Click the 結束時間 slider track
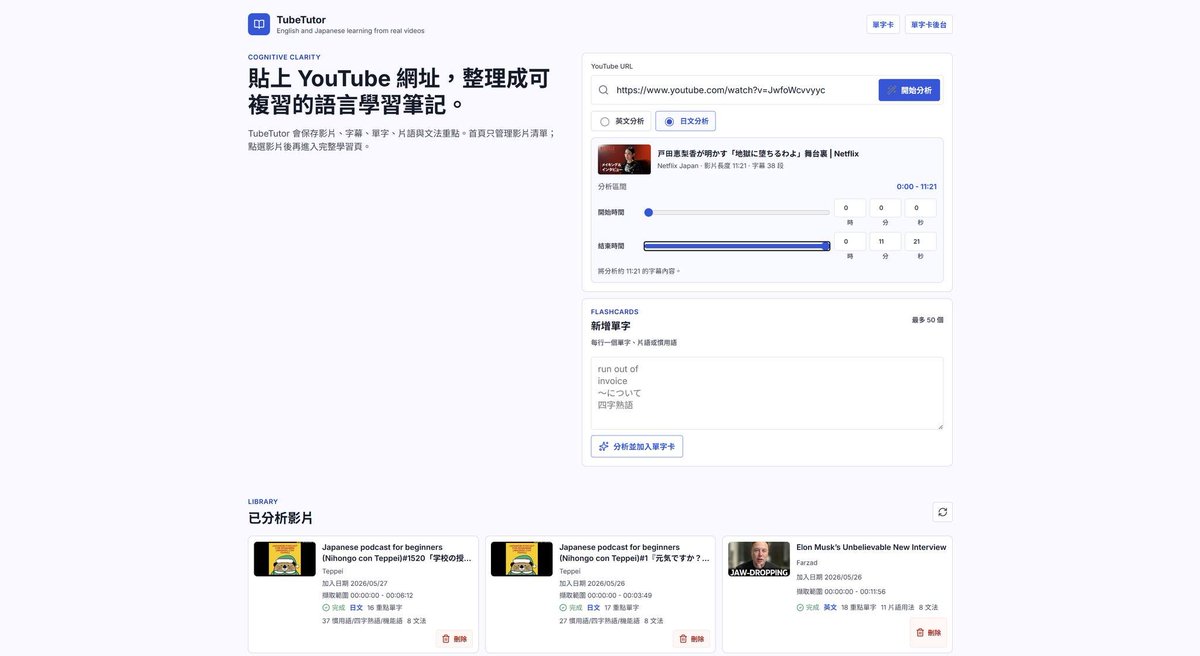 [x=737, y=246]
